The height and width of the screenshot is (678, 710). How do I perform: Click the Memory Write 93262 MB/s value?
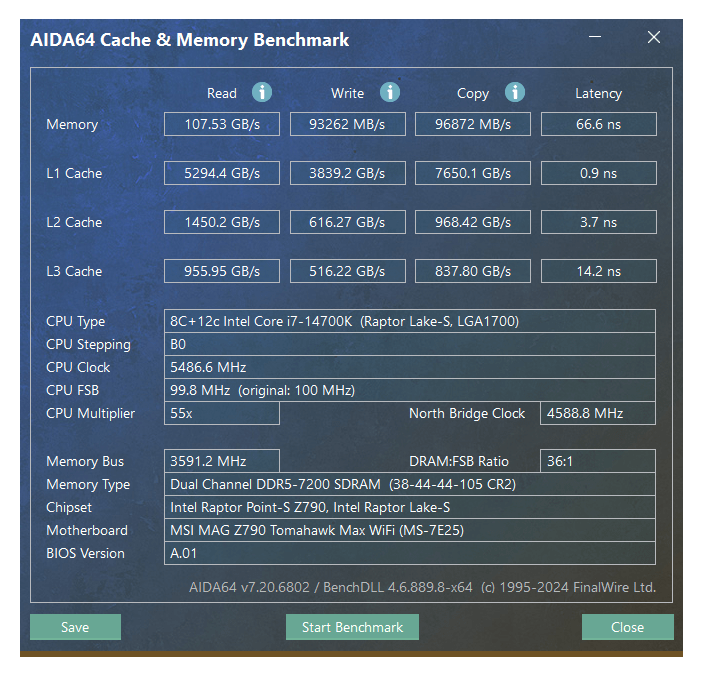tap(347, 124)
